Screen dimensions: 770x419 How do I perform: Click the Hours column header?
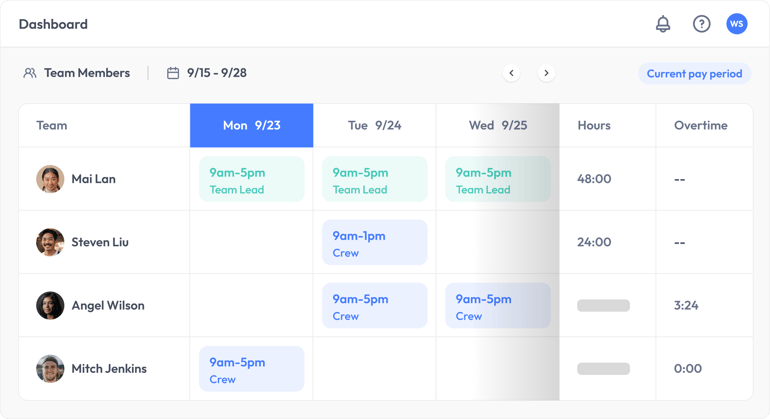[x=594, y=125]
